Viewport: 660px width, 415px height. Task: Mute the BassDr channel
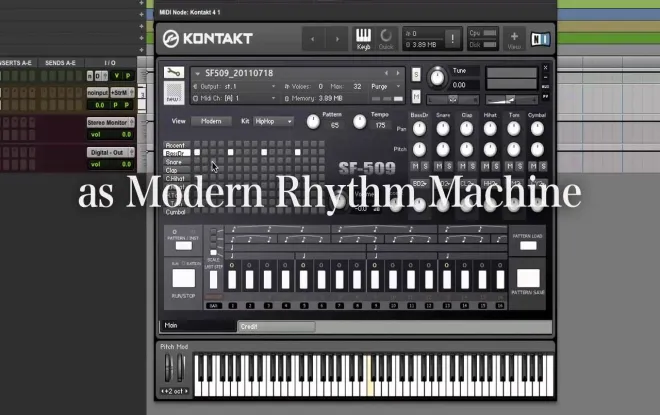coord(415,166)
